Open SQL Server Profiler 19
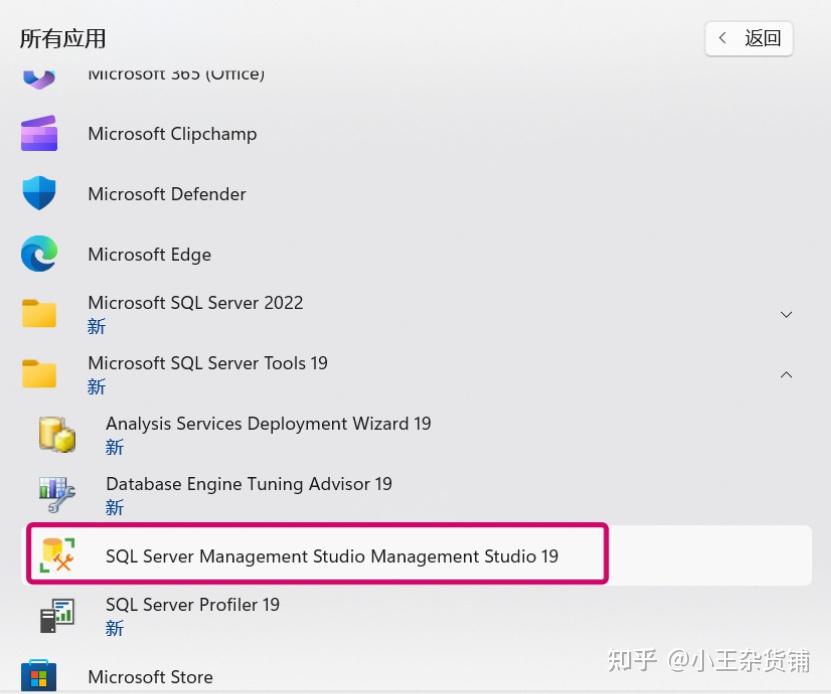The height and width of the screenshot is (694, 831). coord(192,604)
